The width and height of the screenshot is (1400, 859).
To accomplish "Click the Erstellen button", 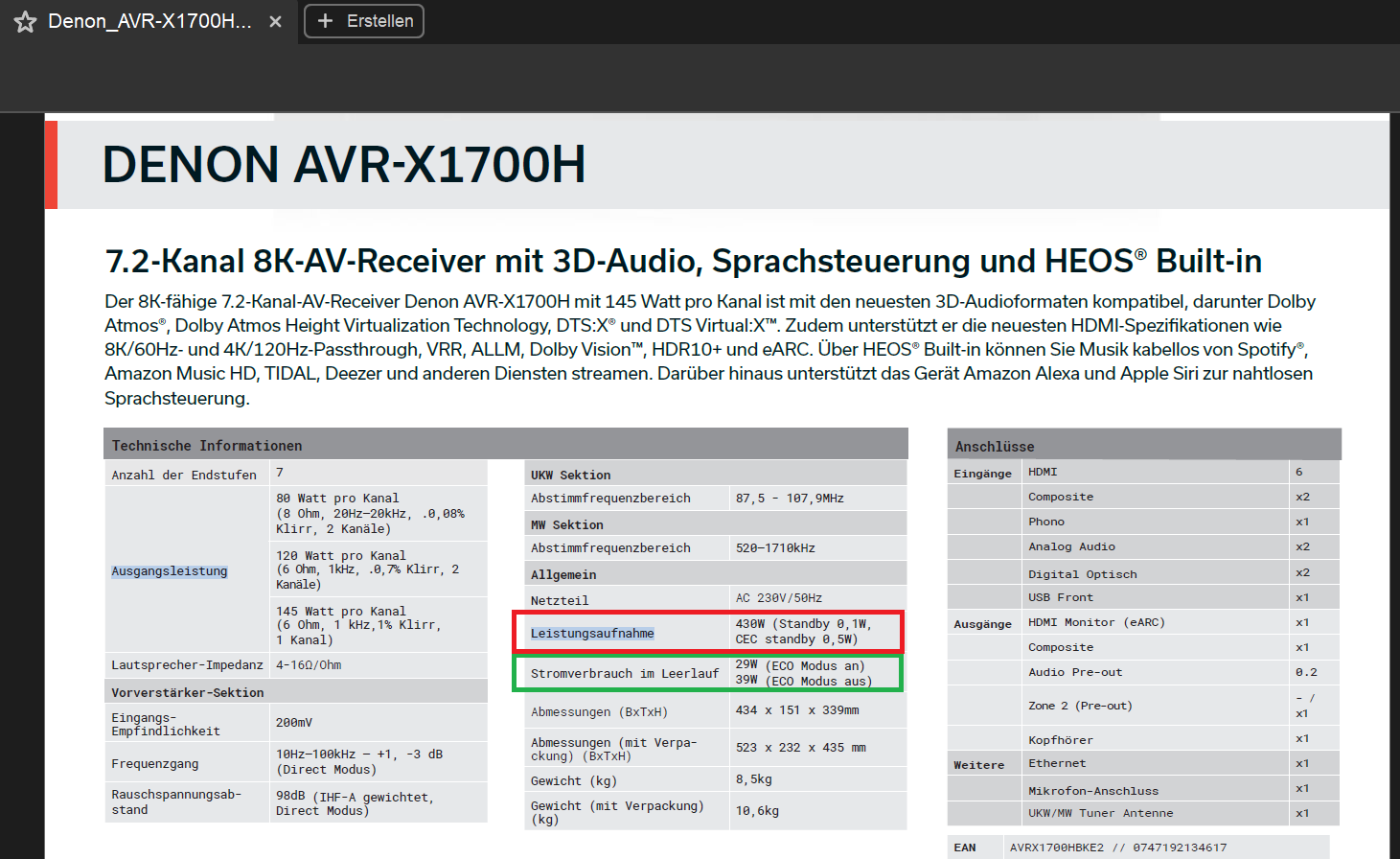I will point(364,21).
